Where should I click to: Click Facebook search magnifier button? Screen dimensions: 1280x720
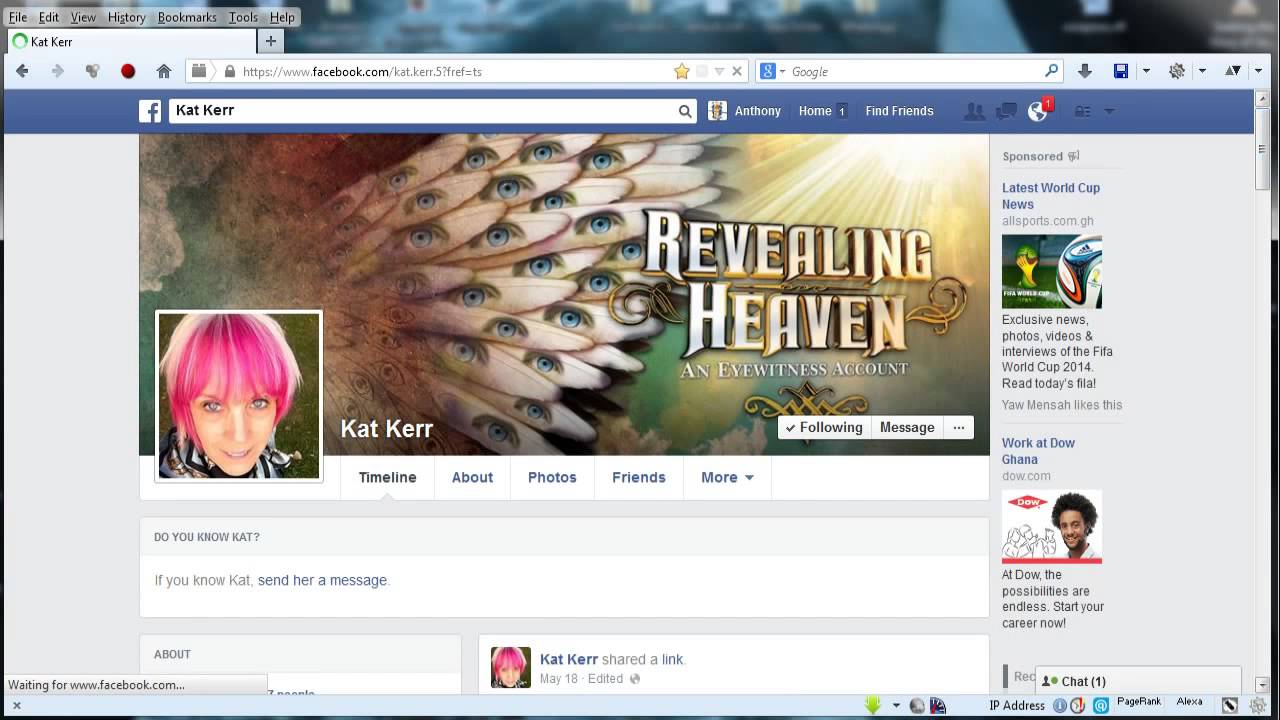(x=685, y=111)
